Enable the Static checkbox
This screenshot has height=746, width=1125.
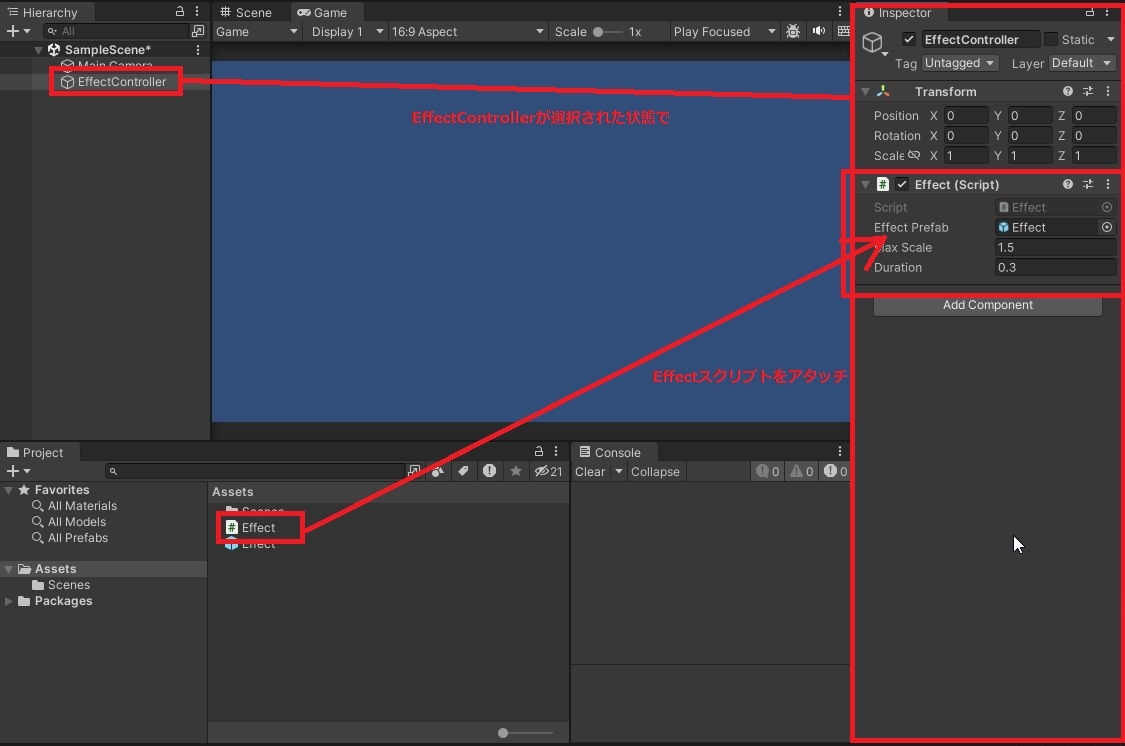coord(1051,39)
